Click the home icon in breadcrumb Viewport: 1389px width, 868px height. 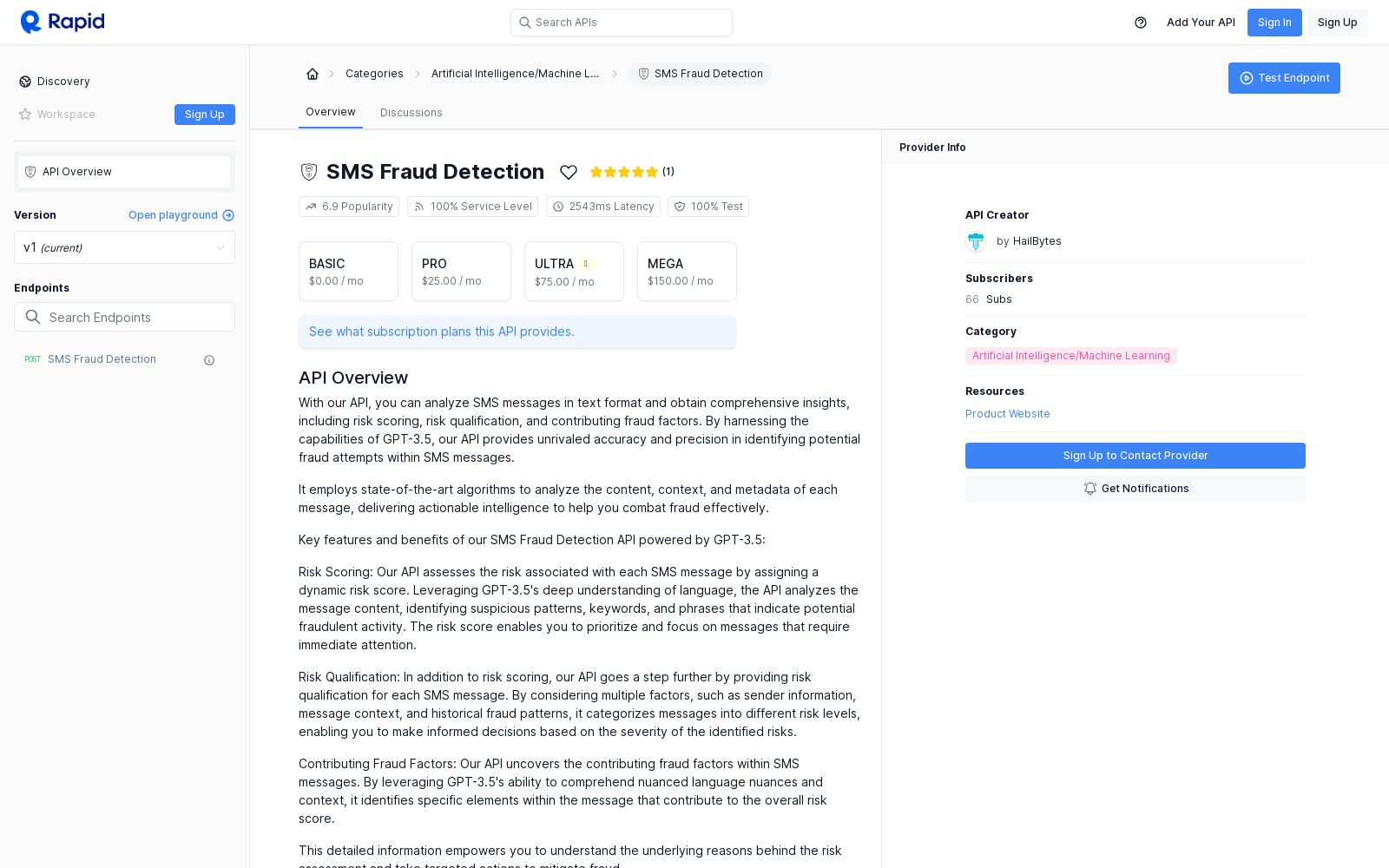tap(313, 74)
